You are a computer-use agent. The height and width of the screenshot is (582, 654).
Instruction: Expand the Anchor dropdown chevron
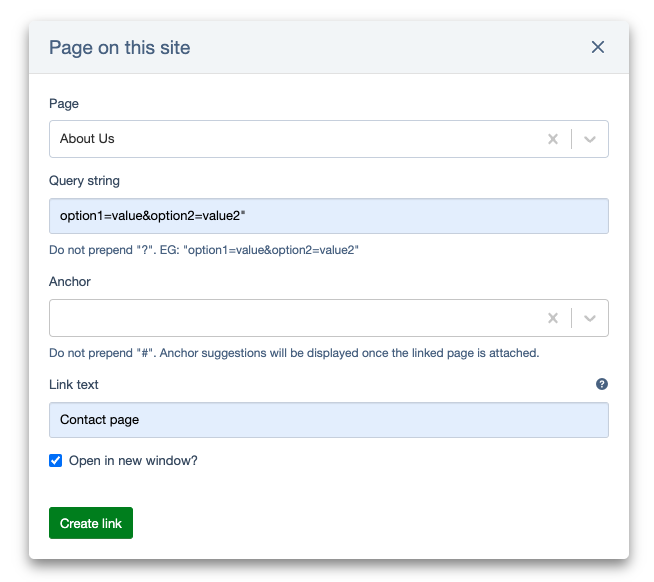pos(590,318)
